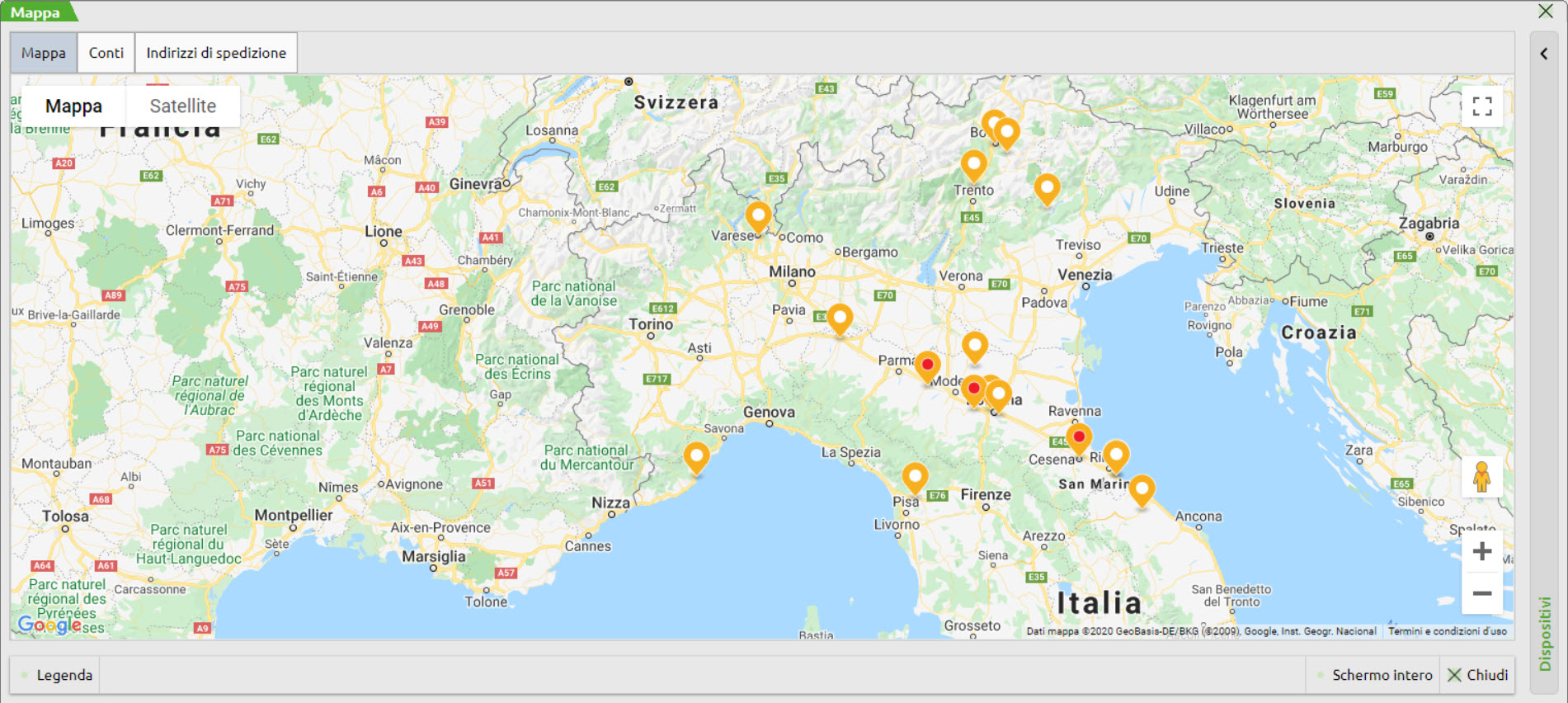Image resolution: width=1568 pixels, height=703 pixels.
Task: Expand the Dispositivi side panel arrow
Action: (x=1543, y=54)
